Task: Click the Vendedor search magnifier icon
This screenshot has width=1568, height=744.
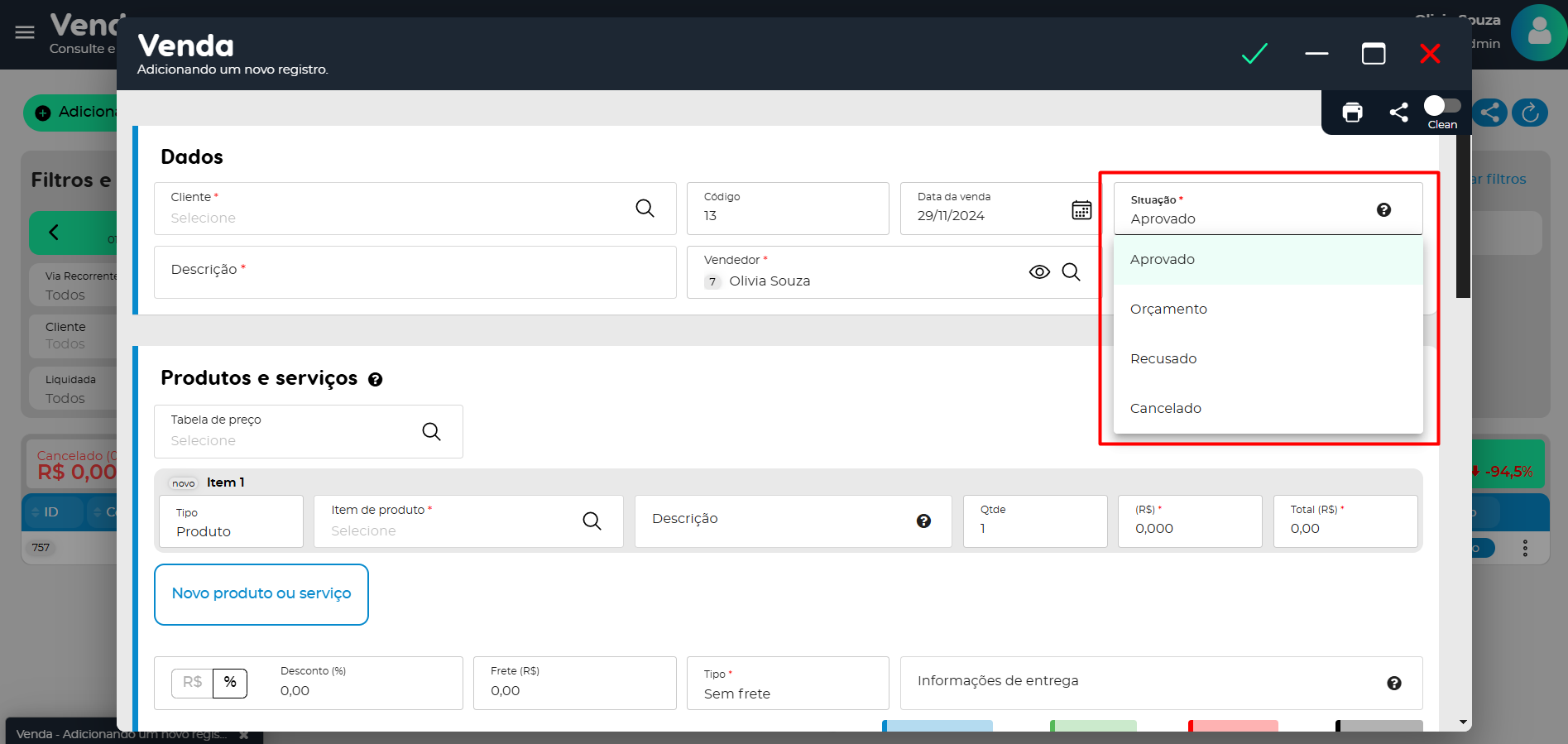Action: pos(1071,272)
